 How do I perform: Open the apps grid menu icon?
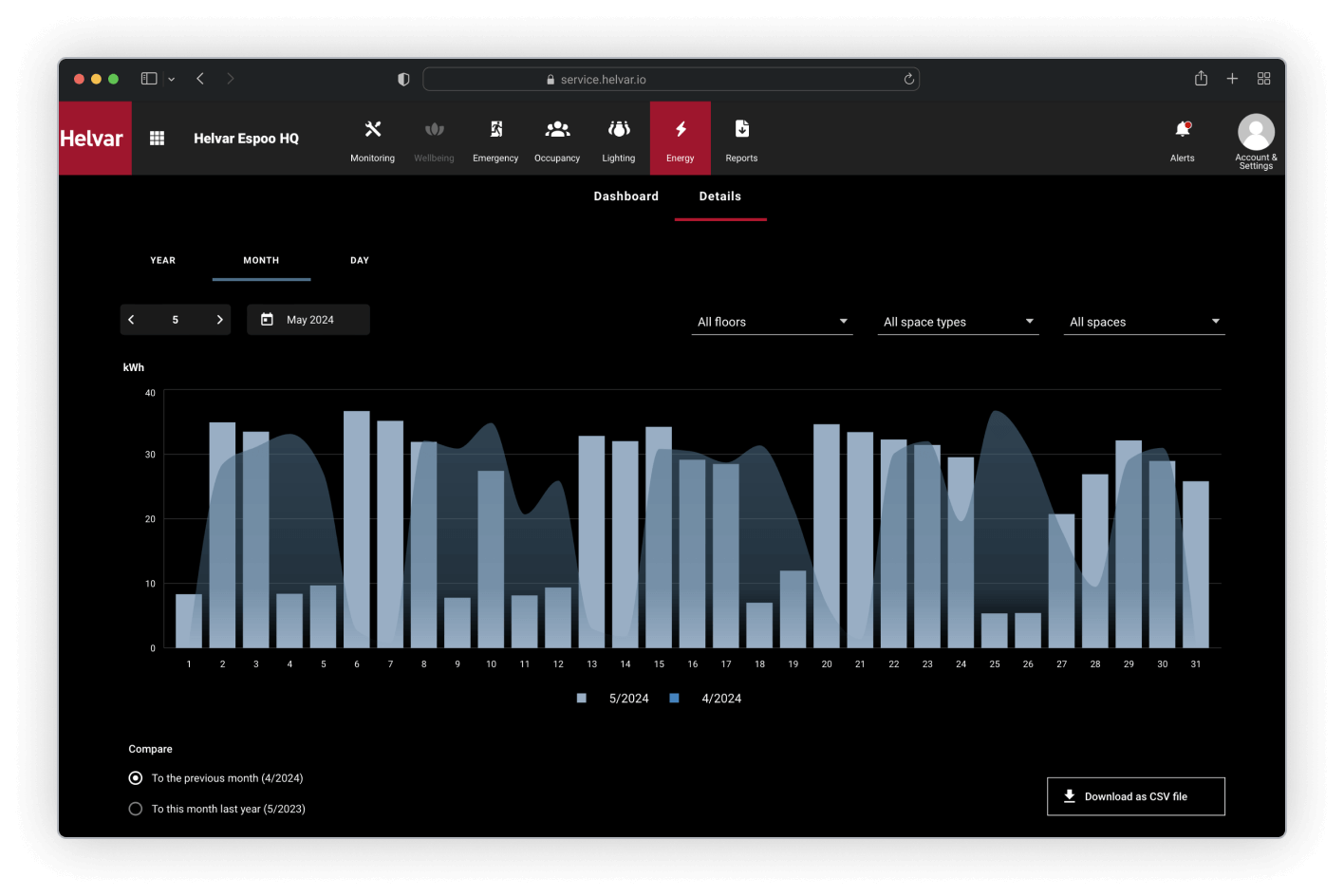[x=158, y=139]
